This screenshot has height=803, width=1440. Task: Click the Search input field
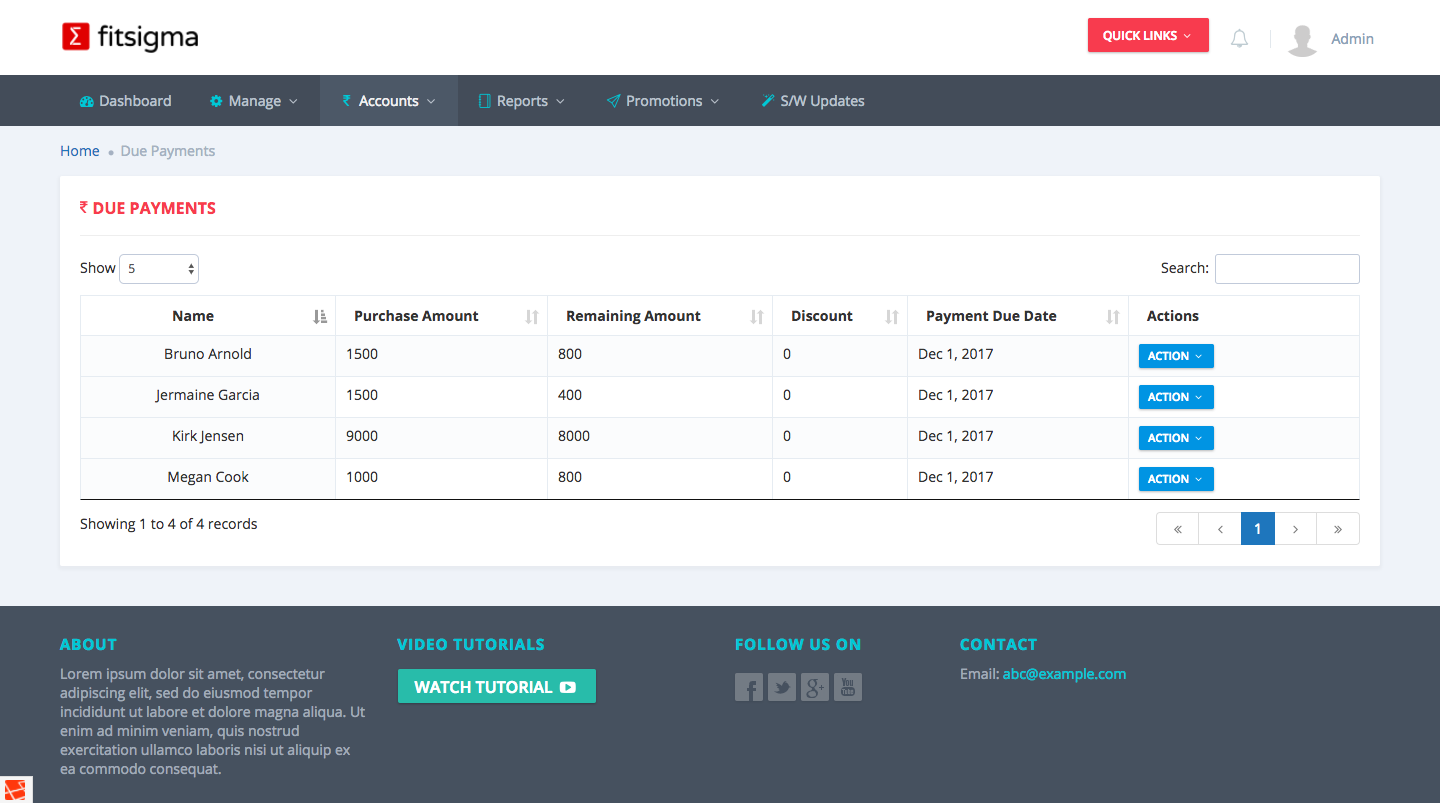coord(1286,269)
